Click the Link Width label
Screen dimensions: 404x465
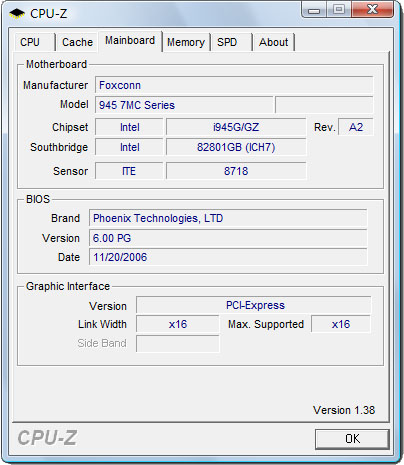pos(102,324)
